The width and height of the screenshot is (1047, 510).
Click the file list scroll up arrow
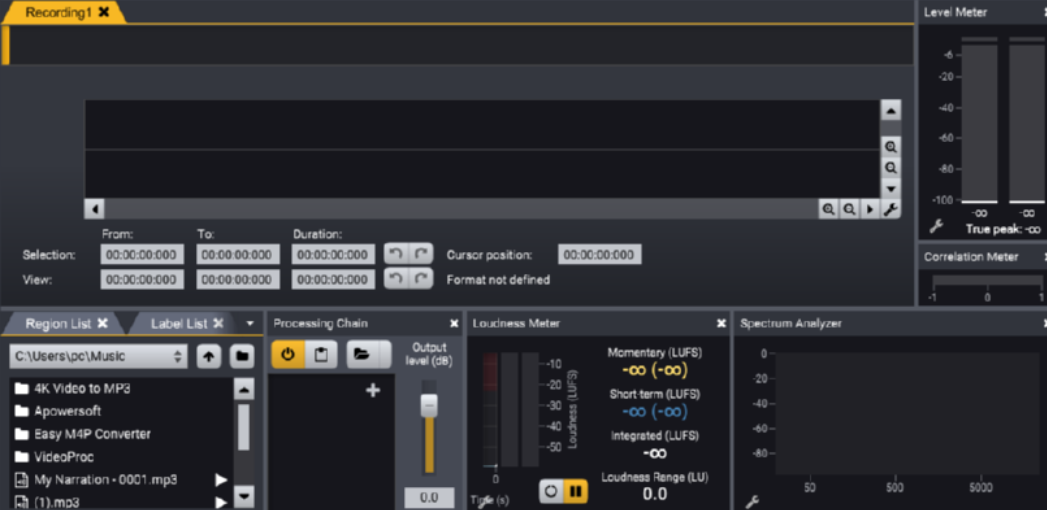click(x=244, y=389)
